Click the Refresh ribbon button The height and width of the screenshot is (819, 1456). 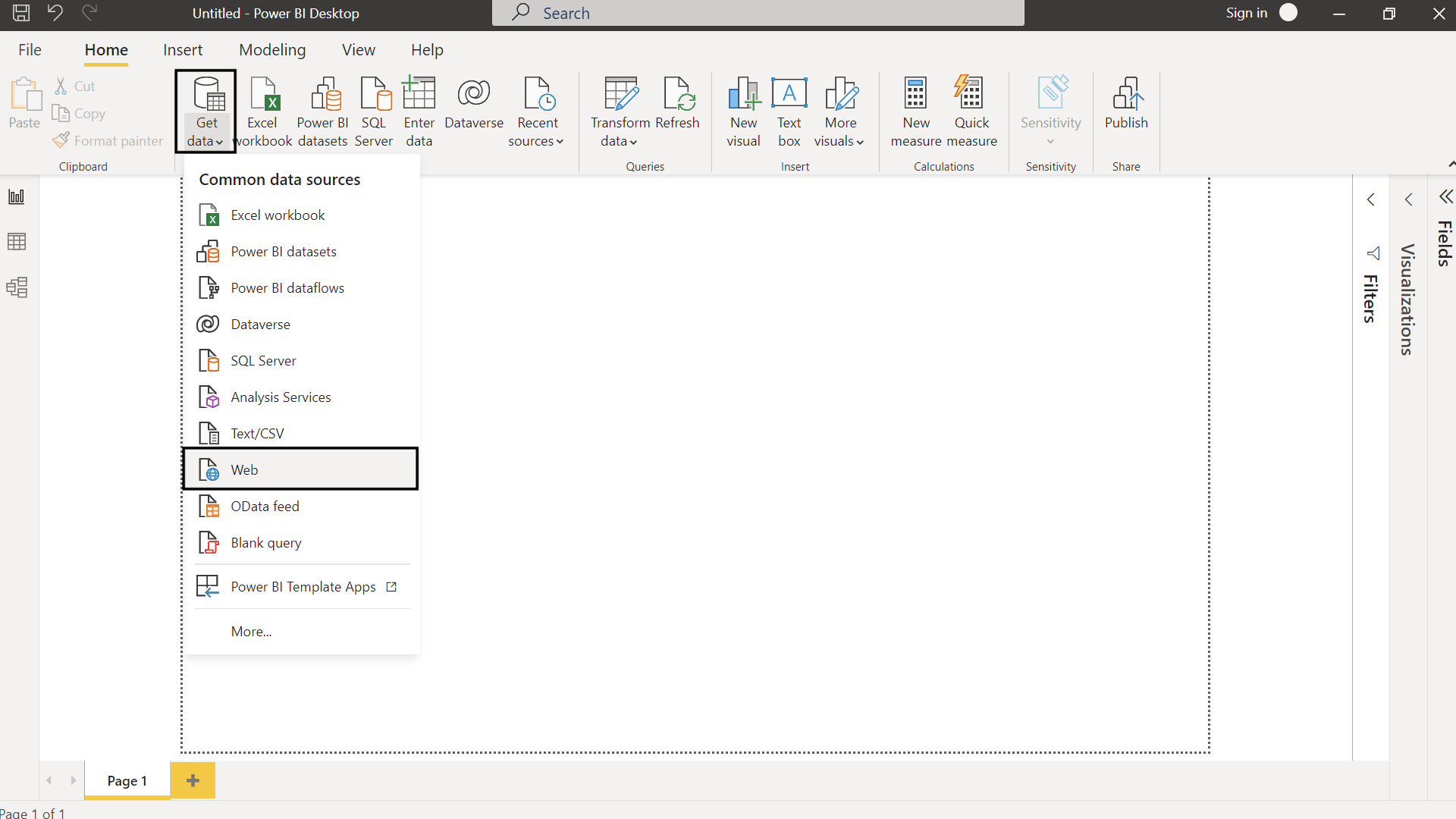pos(677,103)
